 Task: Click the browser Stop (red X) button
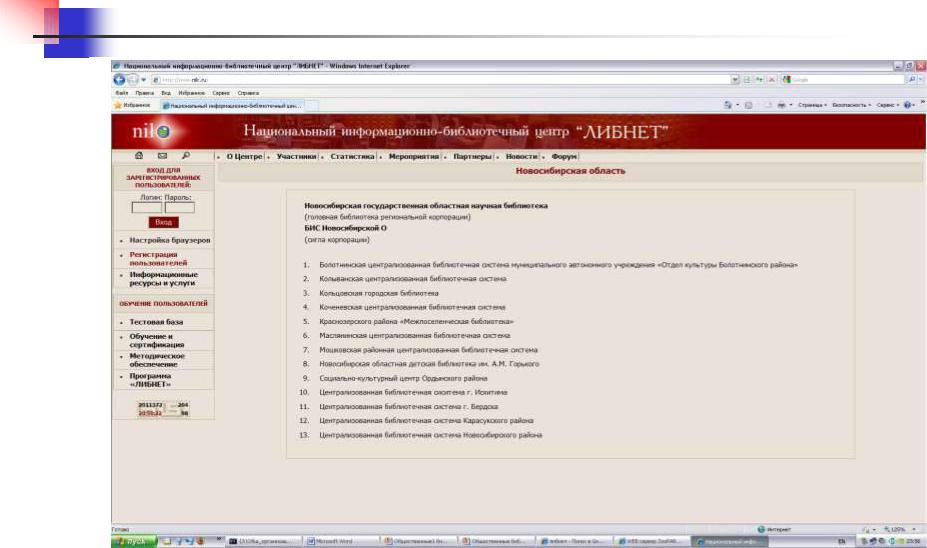coord(772,79)
